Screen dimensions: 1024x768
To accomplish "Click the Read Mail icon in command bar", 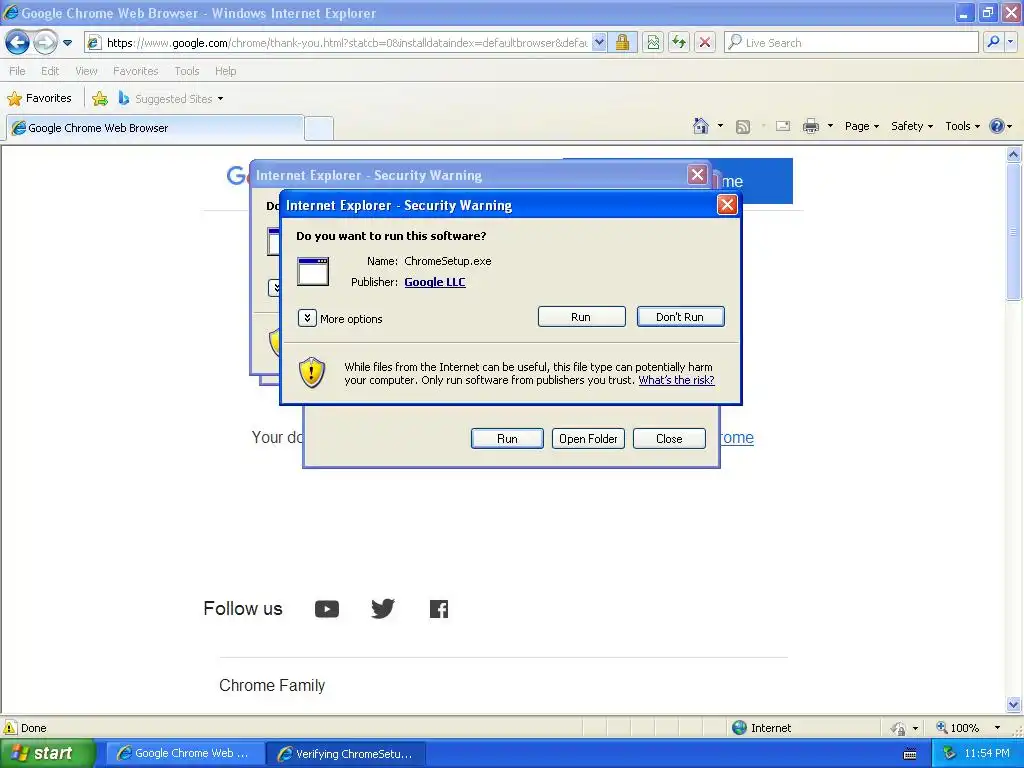I will pyautogui.click(x=783, y=126).
